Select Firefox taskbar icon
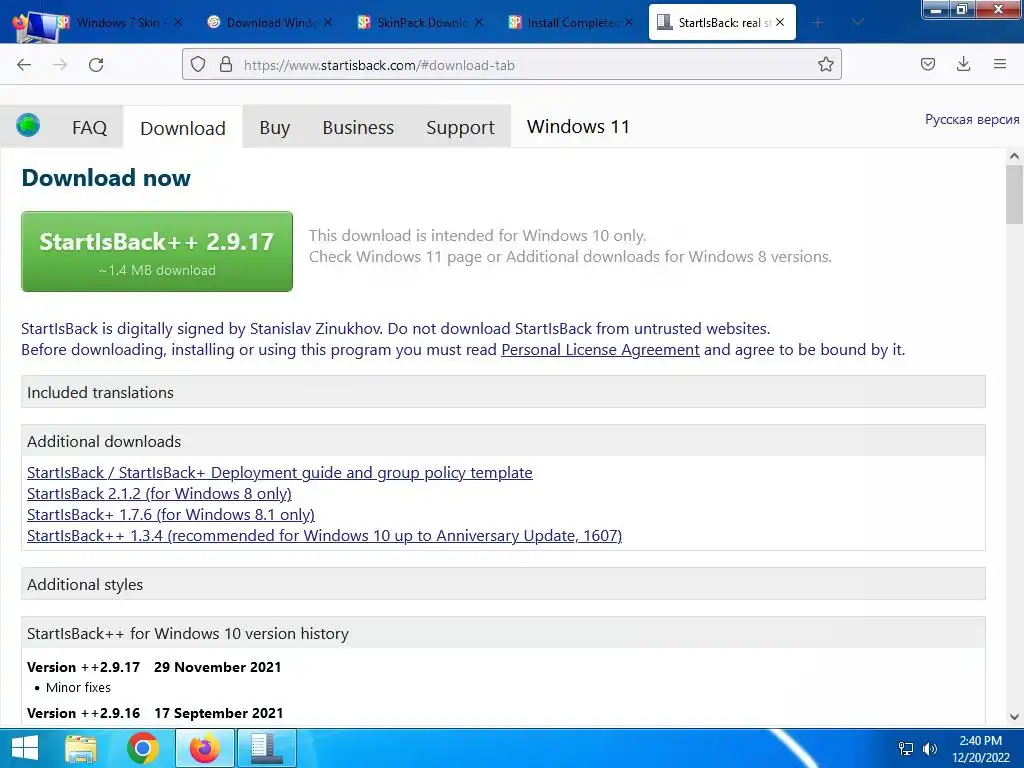1024x768 pixels. click(205, 748)
